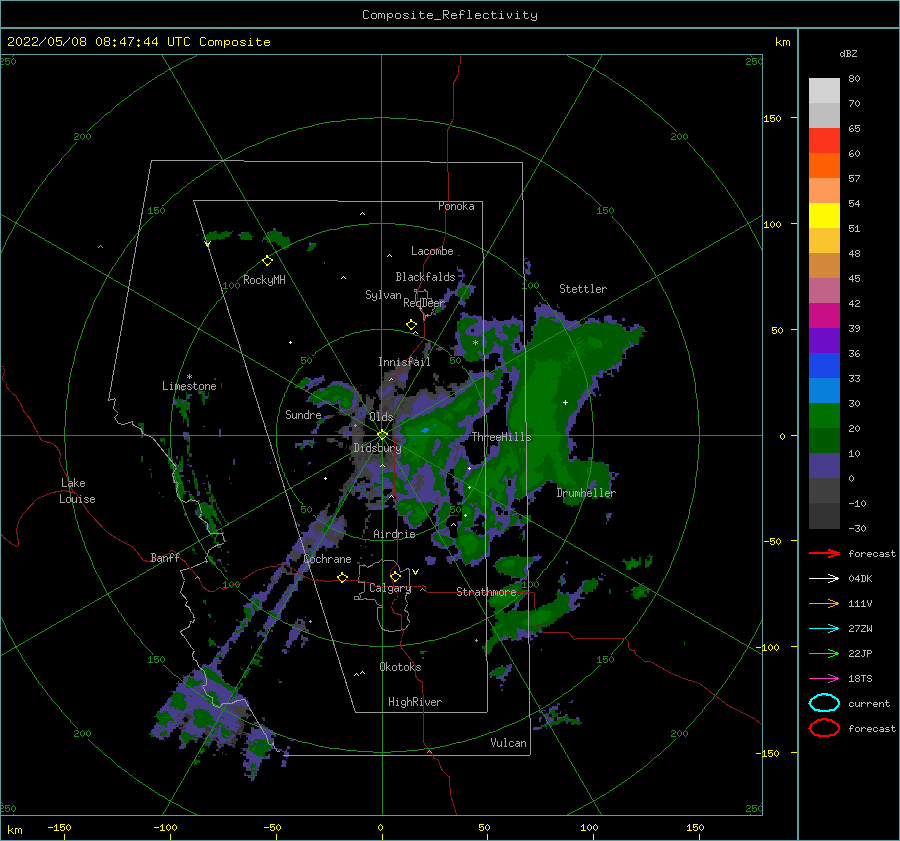The width and height of the screenshot is (900, 841).
Task: Select the Okotoks label
Action: tap(400, 667)
